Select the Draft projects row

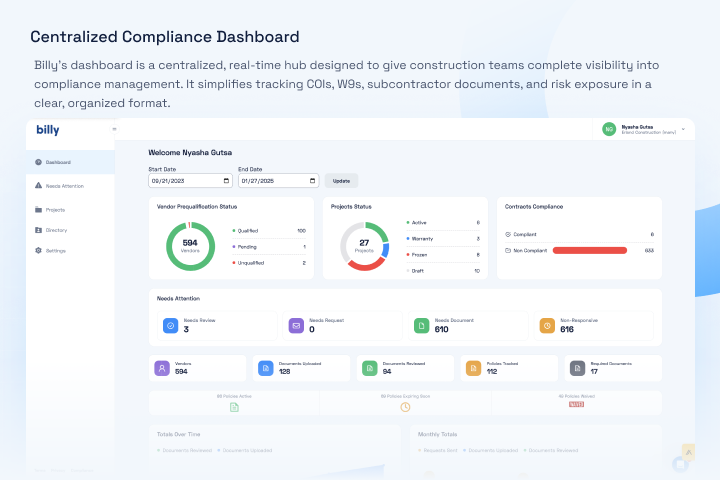(443, 271)
